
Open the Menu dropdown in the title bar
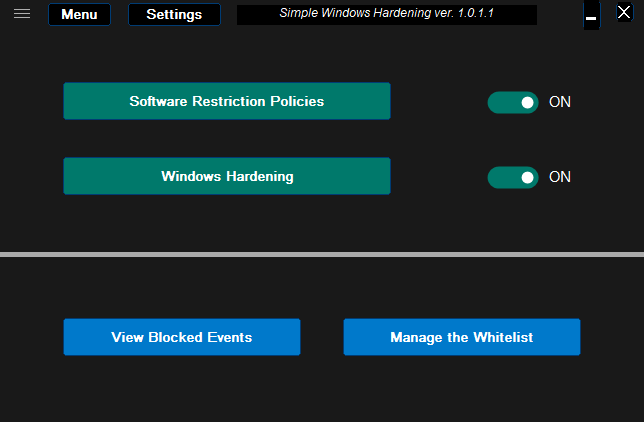click(79, 15)
